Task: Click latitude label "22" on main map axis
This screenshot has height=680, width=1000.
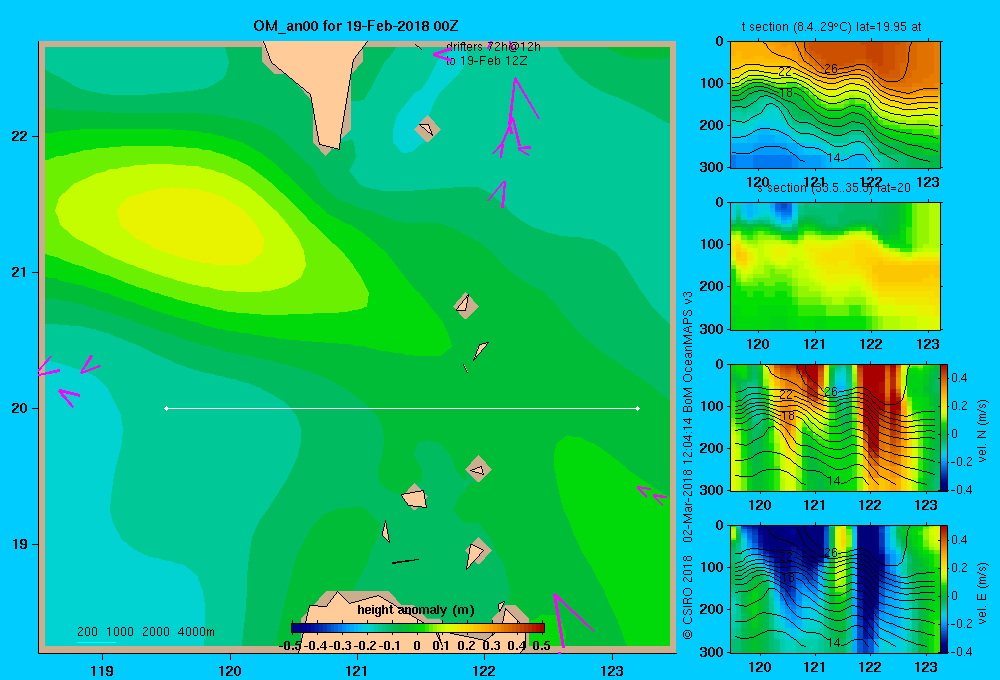Action: pyautogui.click(x=20, y=136)
